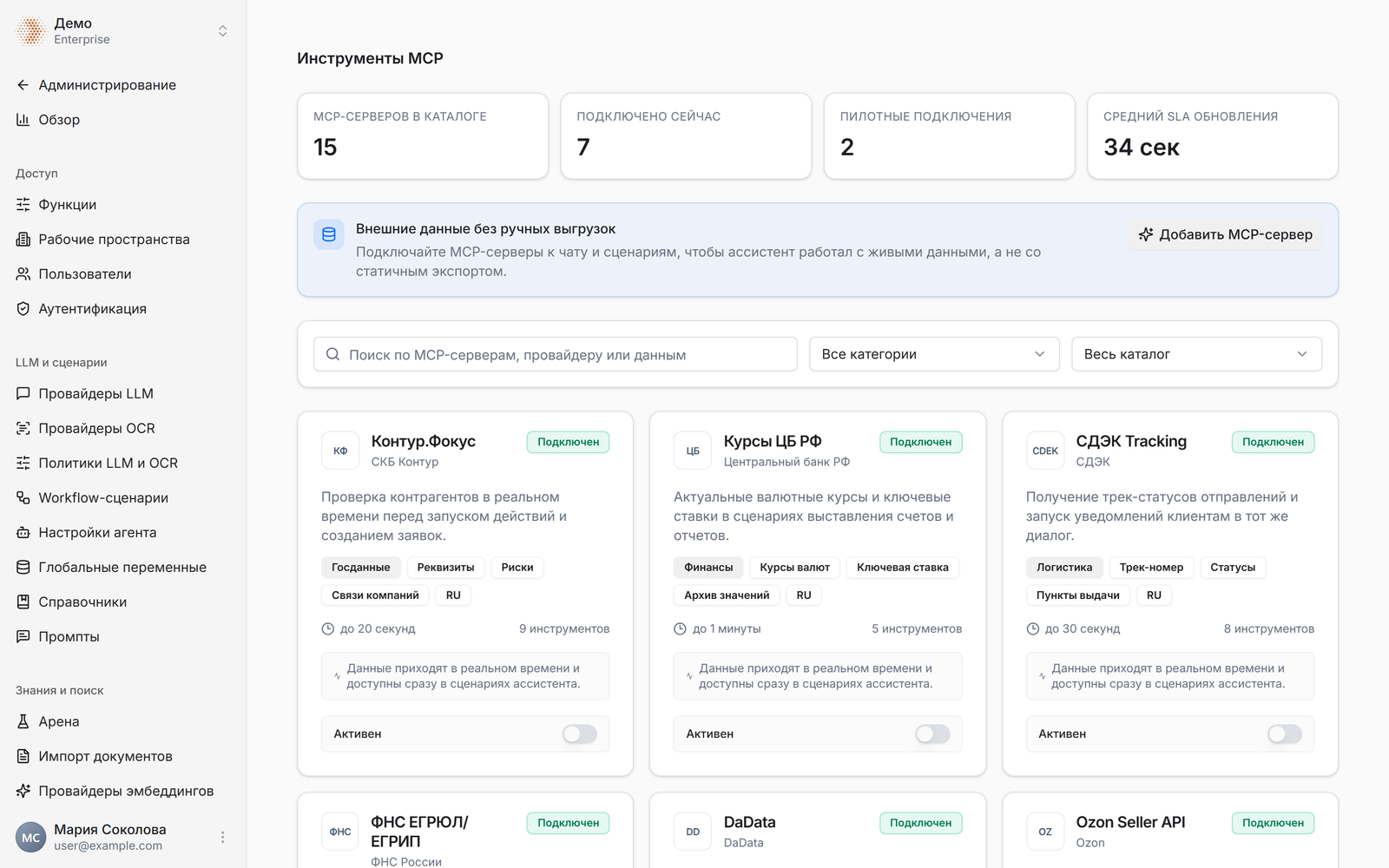Viewport: 1389px width, 868px height.
Task: Open the user menu dots for Мария Соколова
Action: click(x=223, y=838)
